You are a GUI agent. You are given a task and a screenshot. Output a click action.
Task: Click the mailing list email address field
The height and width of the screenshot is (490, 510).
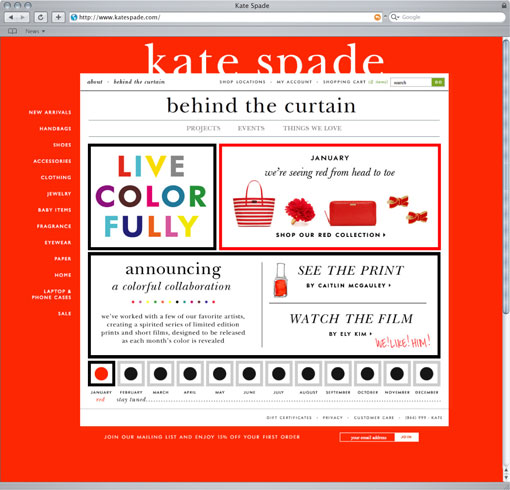pyautogui.click(x=367, y=437)
